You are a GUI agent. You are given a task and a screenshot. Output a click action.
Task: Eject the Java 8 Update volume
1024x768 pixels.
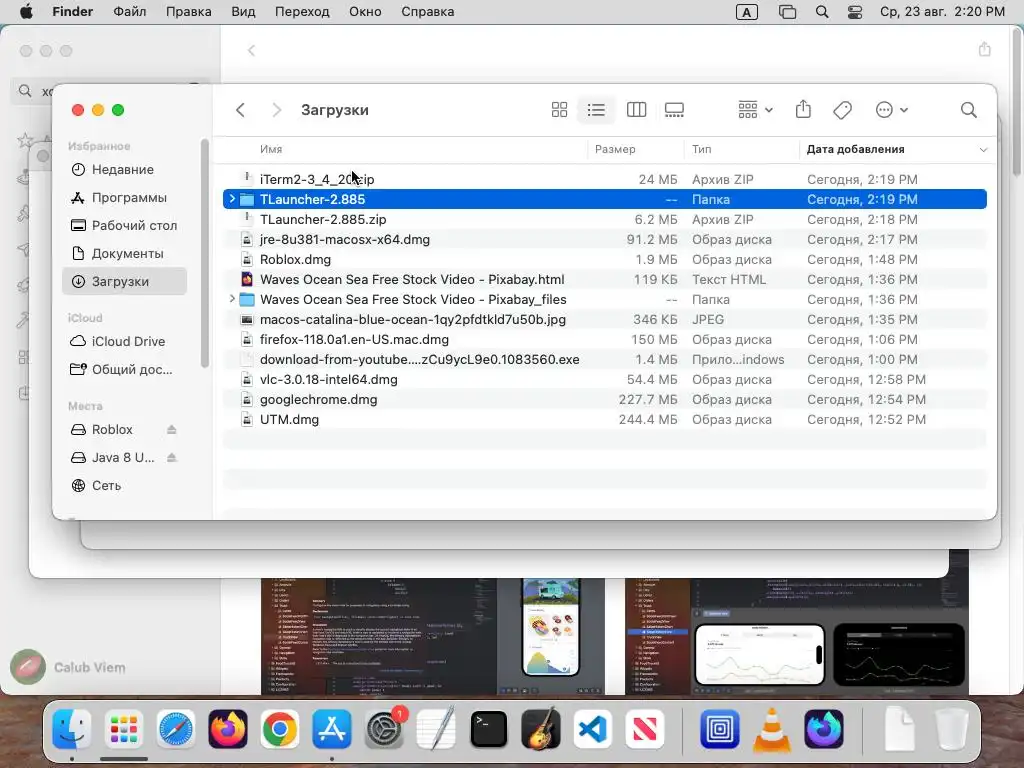(172, 458)
